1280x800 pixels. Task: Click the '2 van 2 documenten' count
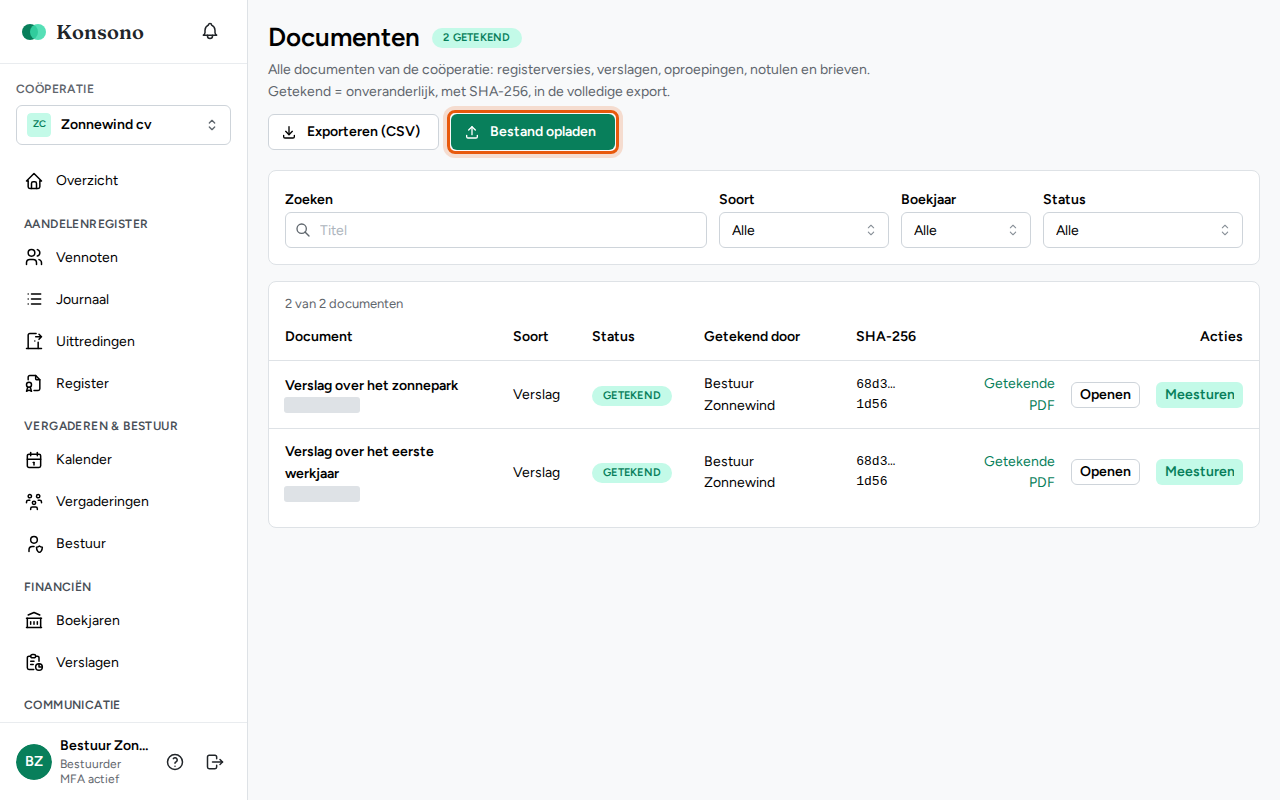coord(344,304)
